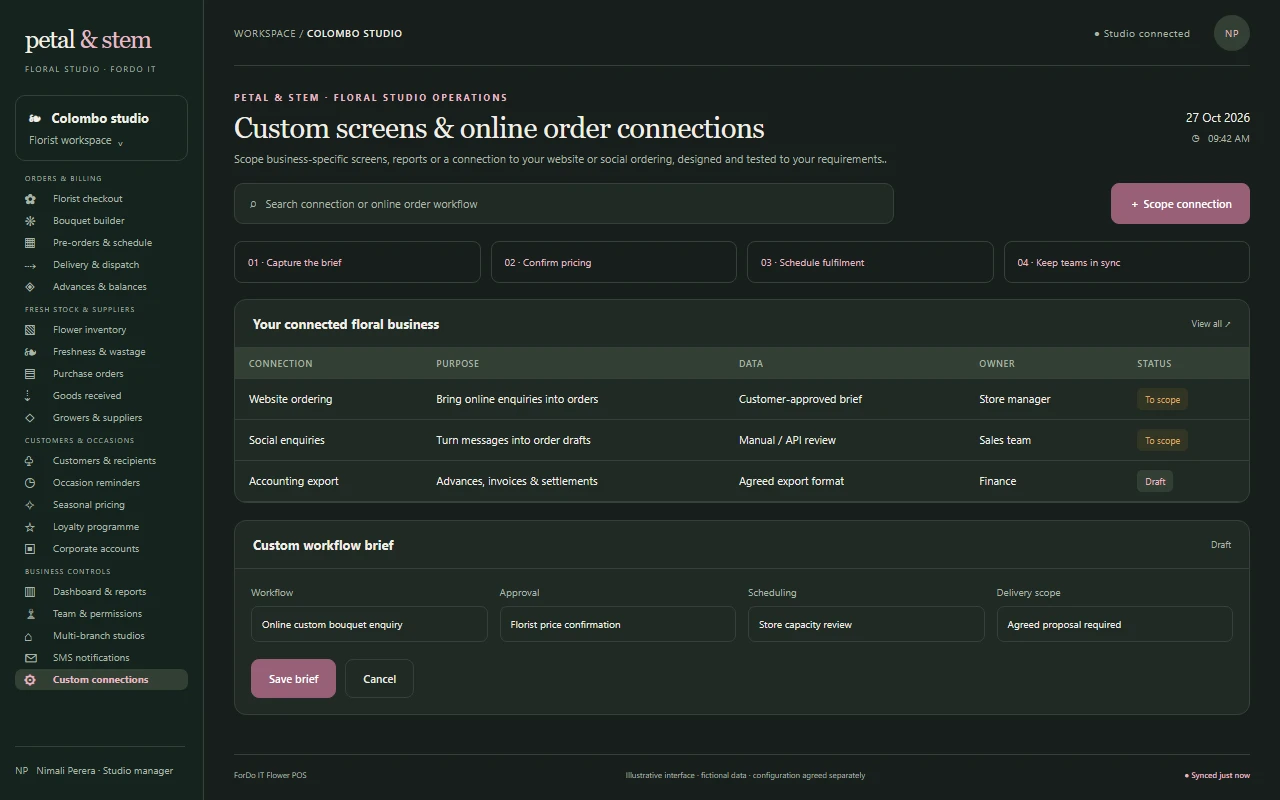Cancel the custom workflow brief
This screenshot has width=1280, height=800.
coord(379,679)
